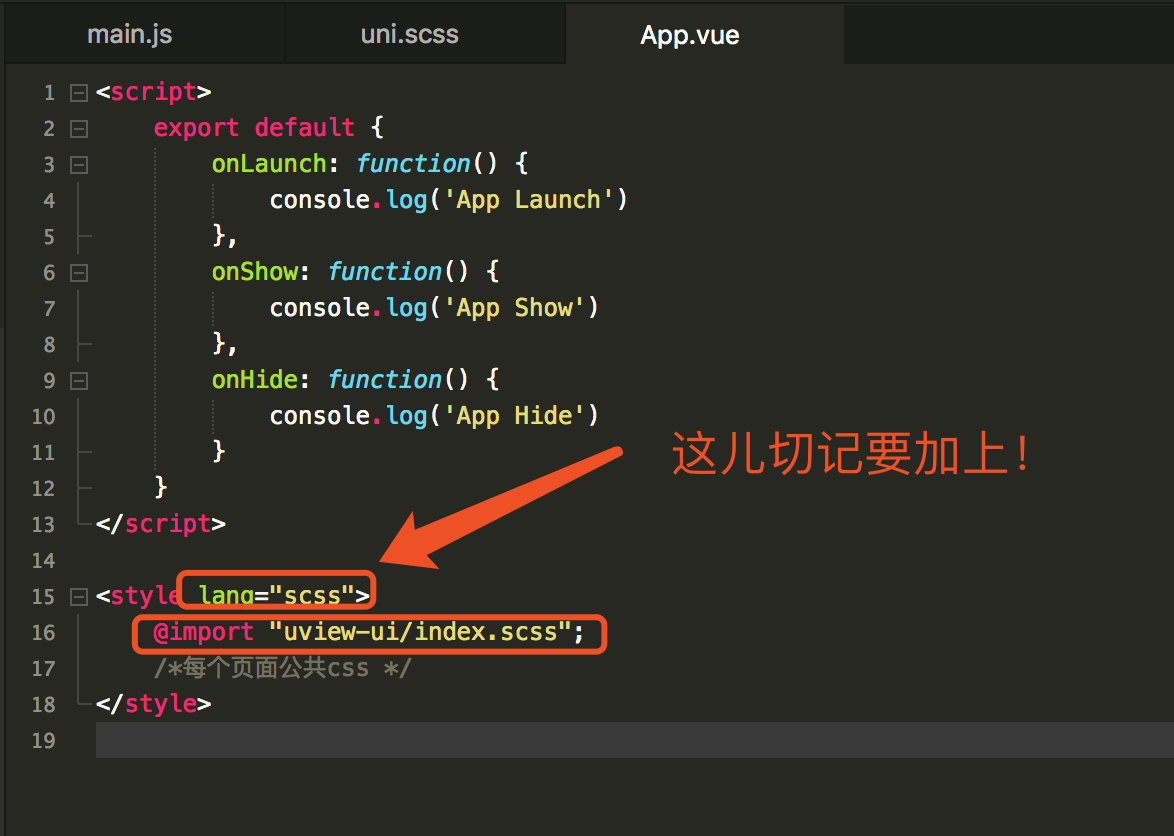Image resolution: width=1174 pixels, height=836 pixels.
Task: Click line number 4 in the gutter
Action: (49, 200)
